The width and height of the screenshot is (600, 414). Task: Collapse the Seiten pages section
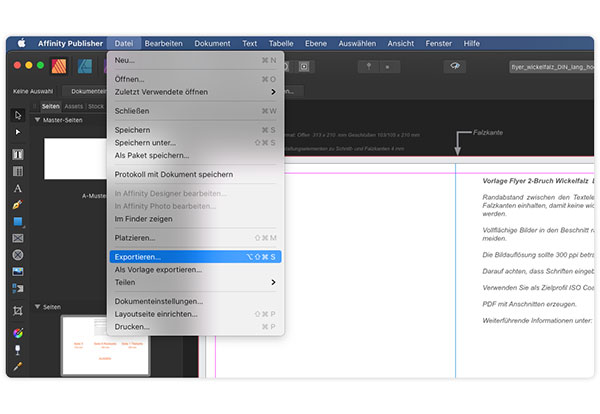click(x=37, y=306)
